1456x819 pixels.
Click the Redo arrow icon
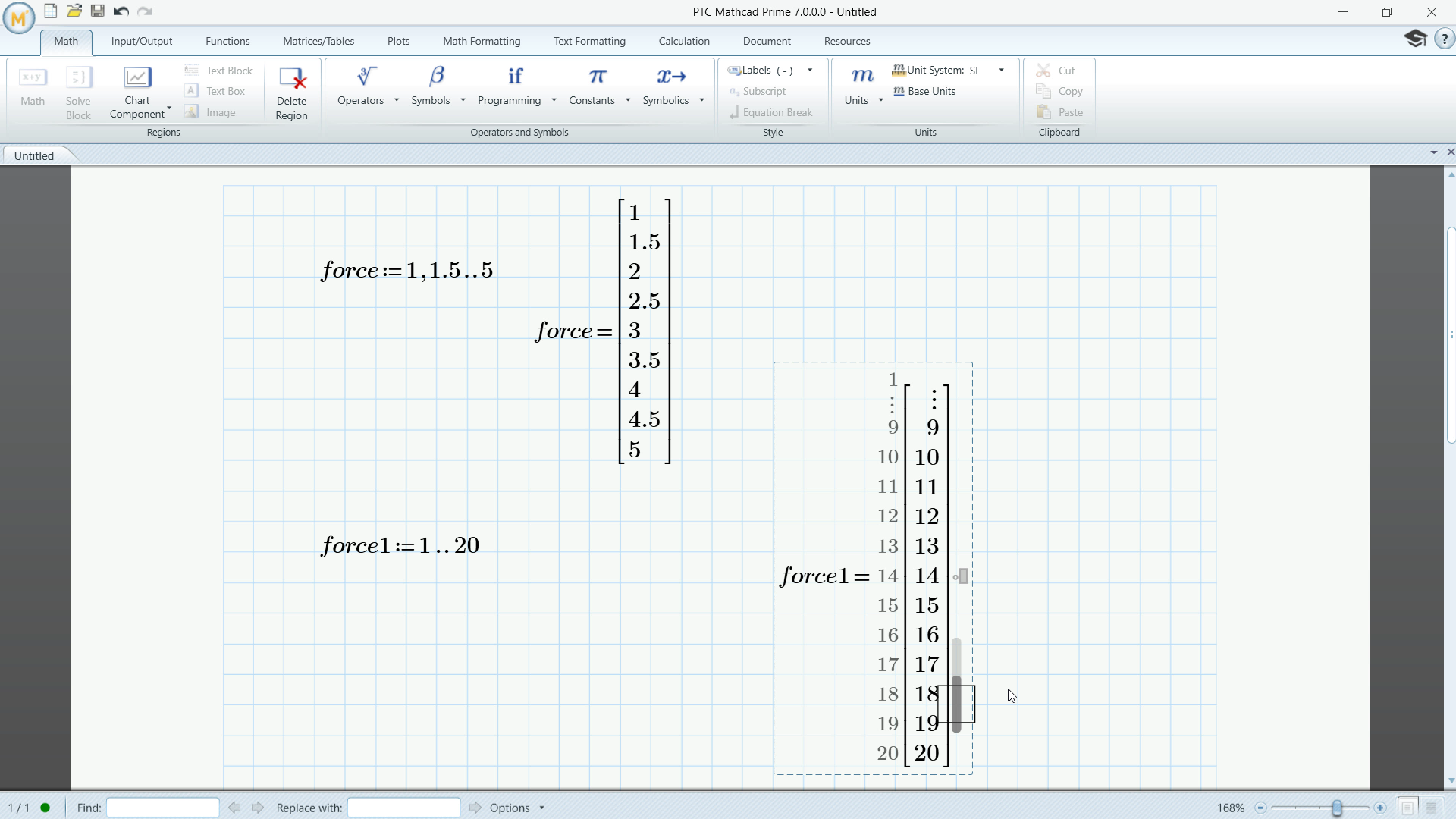coord(145,11)
